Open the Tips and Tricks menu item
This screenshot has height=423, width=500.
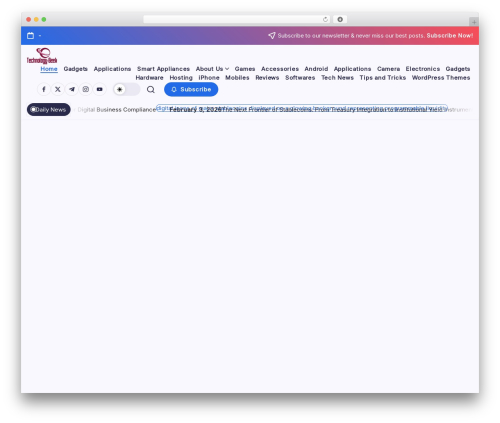(383, 78)
